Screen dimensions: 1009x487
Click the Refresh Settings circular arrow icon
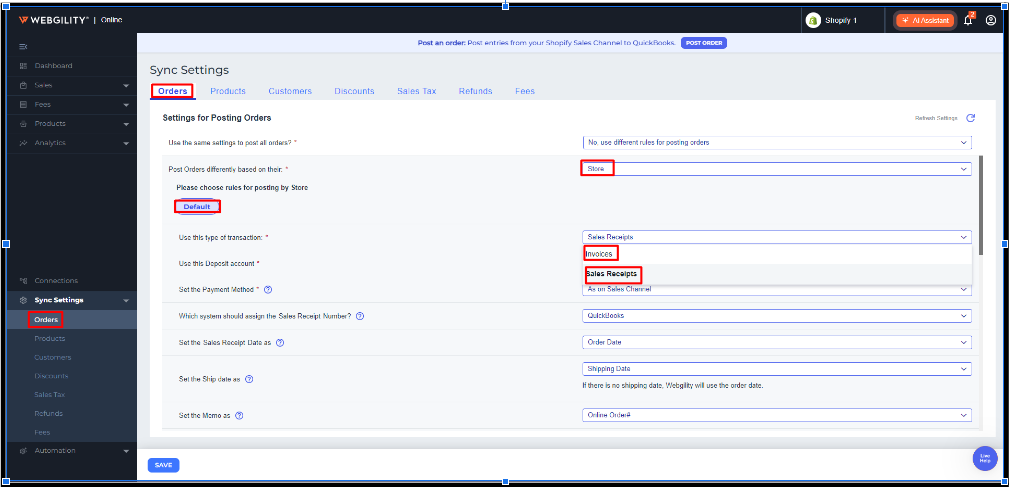970,118
